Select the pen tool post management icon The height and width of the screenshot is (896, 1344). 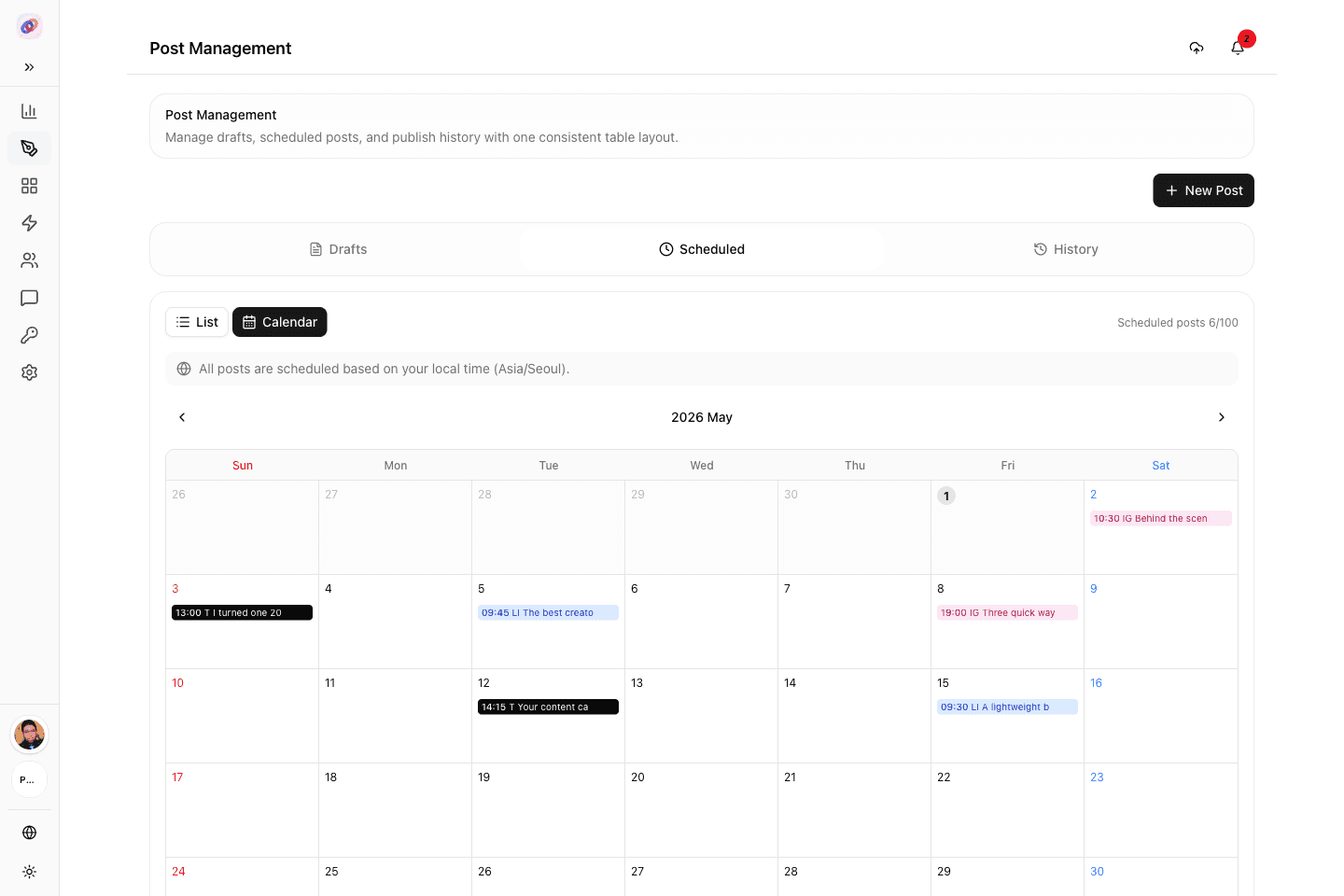point(29,148)
